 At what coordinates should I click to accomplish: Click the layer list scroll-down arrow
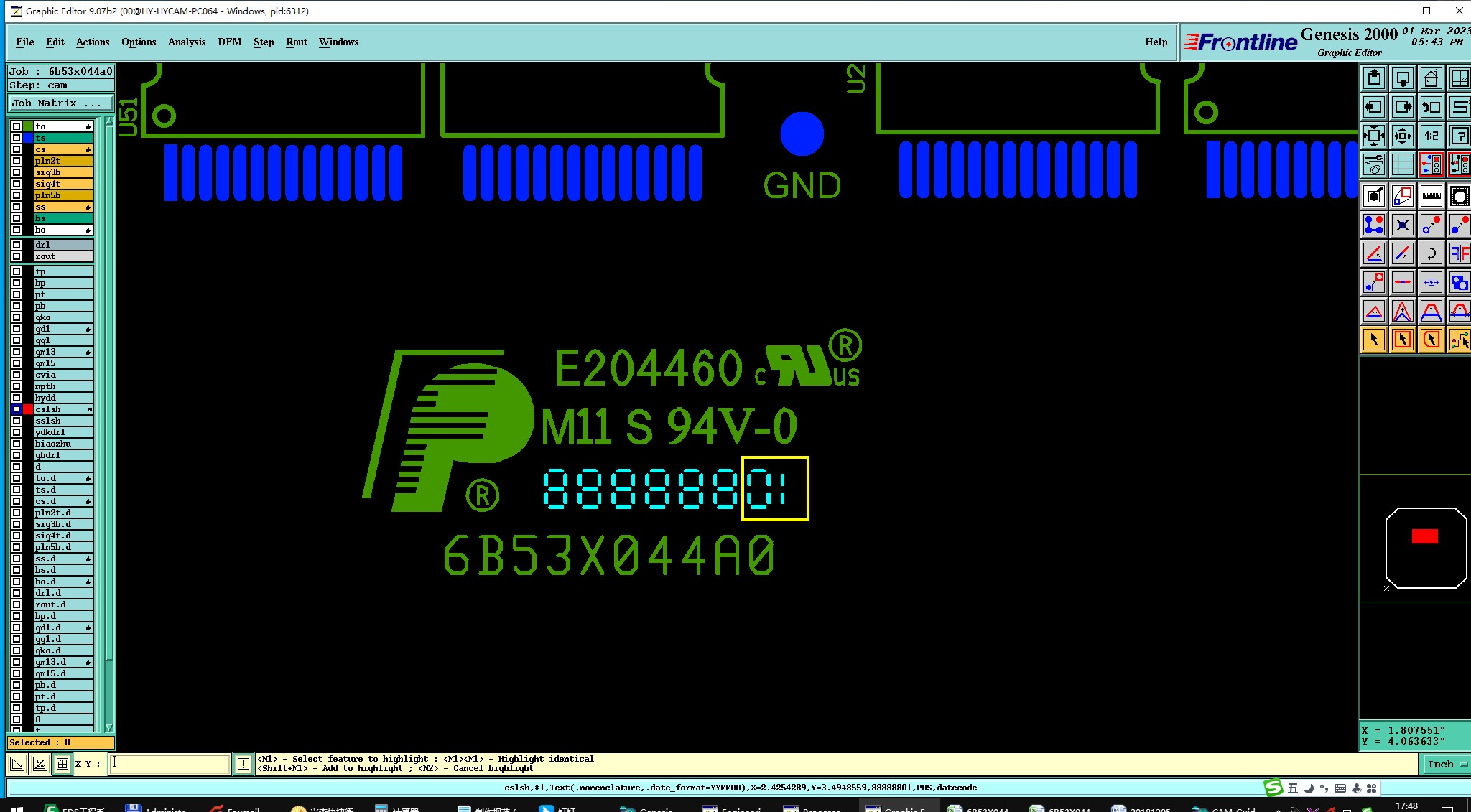109,727
